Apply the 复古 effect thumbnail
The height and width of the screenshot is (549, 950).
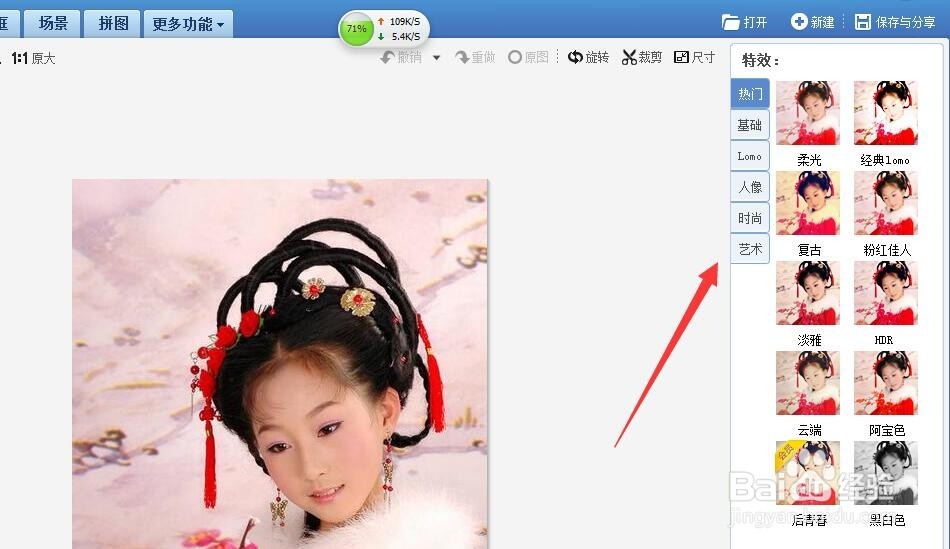point(808,203)
